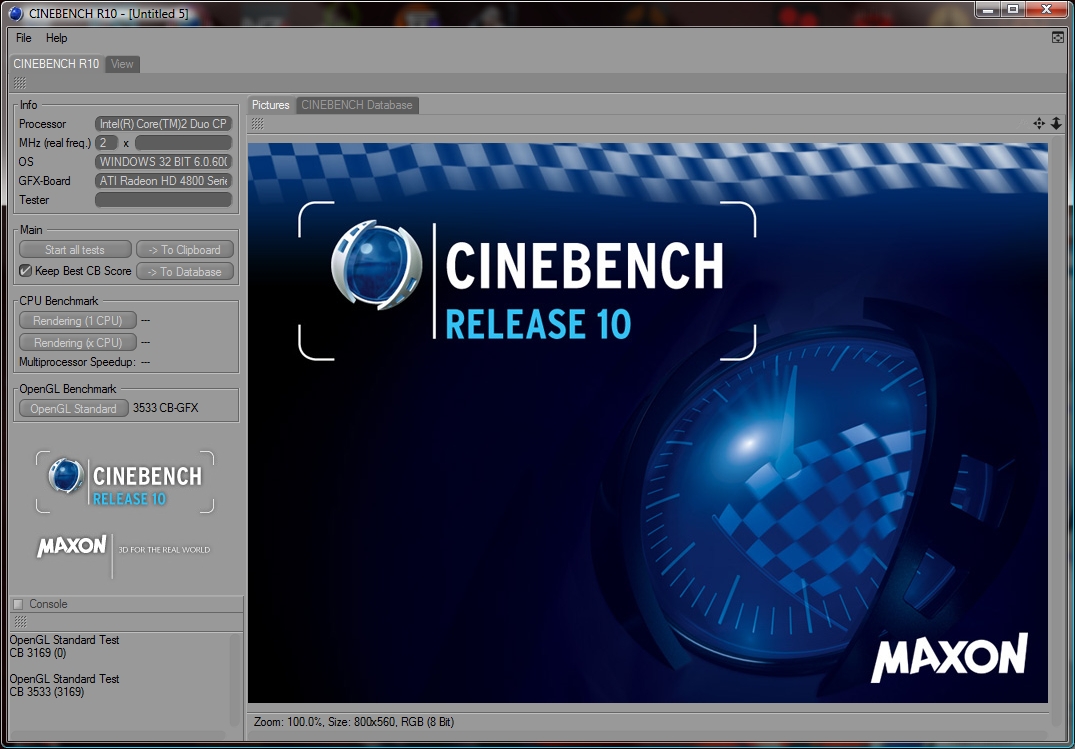Click the grip handle below the CINEBENCH R10 tab
Screen dimensions: 1075x749
(20, 83)
